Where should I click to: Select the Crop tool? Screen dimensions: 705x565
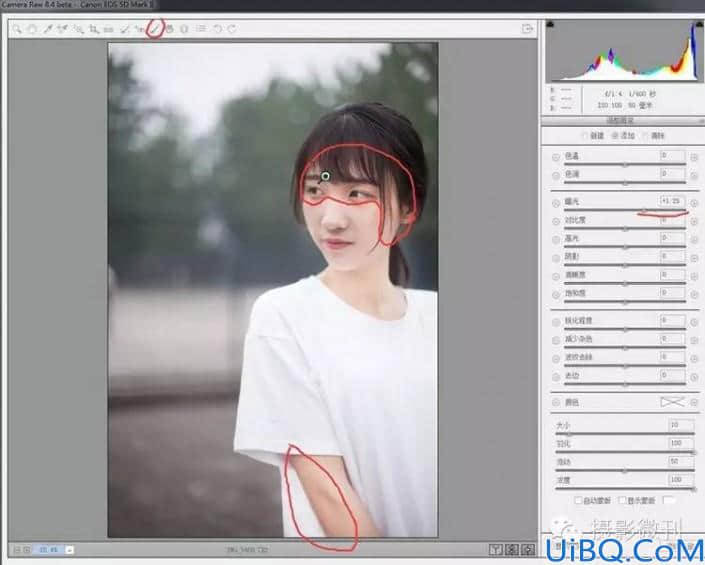click(x=94, y=29)
